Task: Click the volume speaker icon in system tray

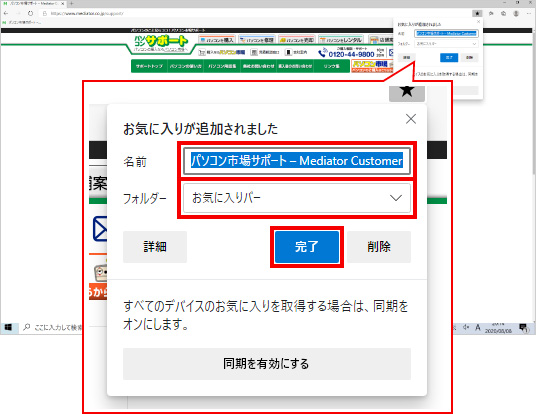Action: (x=466, y=328)
